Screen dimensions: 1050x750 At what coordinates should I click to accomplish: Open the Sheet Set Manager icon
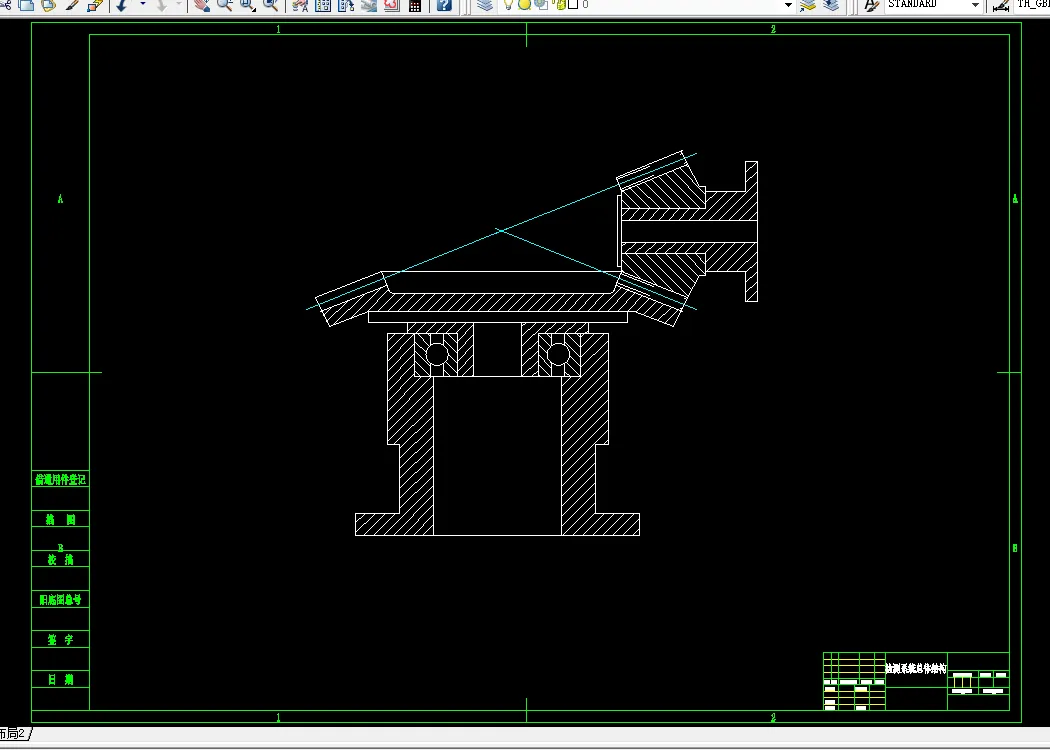pos(369,5)
